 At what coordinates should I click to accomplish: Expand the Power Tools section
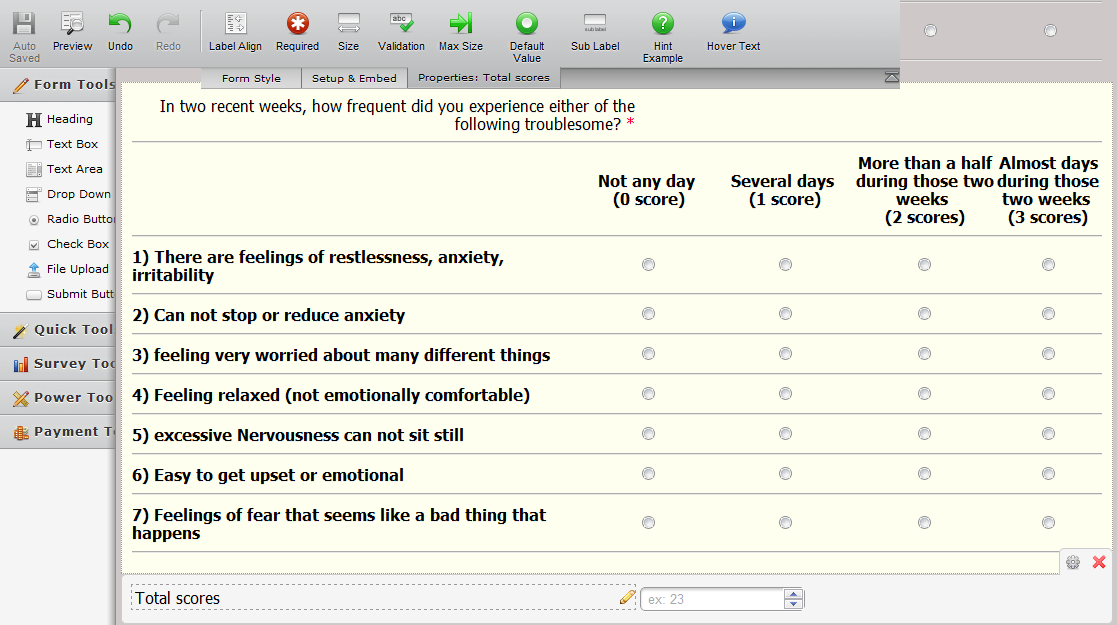tap(58, 398)
